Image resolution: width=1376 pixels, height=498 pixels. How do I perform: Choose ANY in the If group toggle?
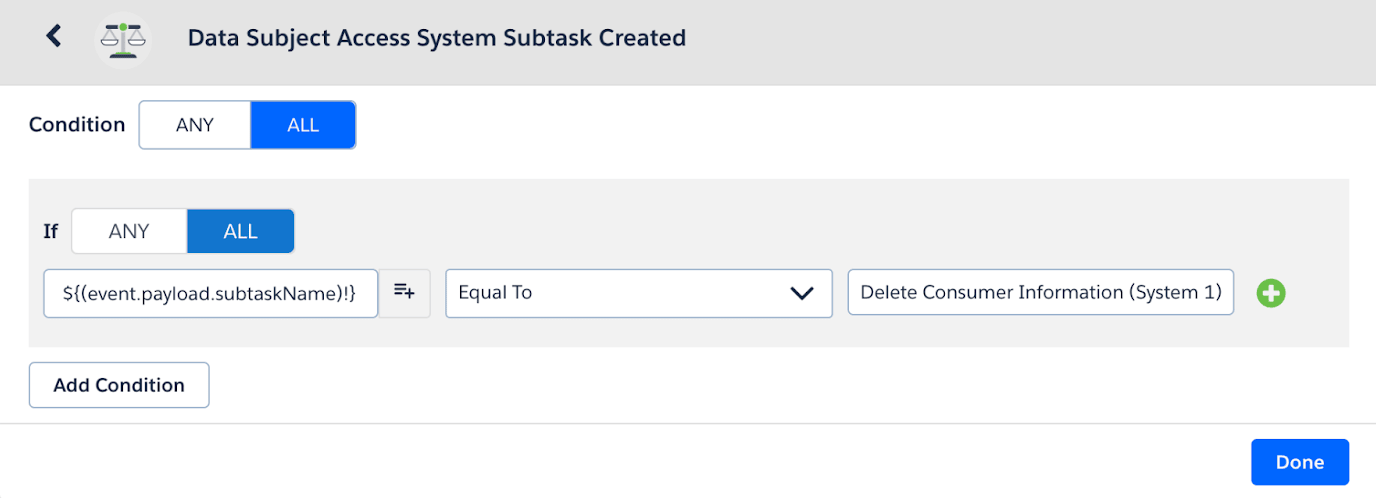(x=129, y=231)
